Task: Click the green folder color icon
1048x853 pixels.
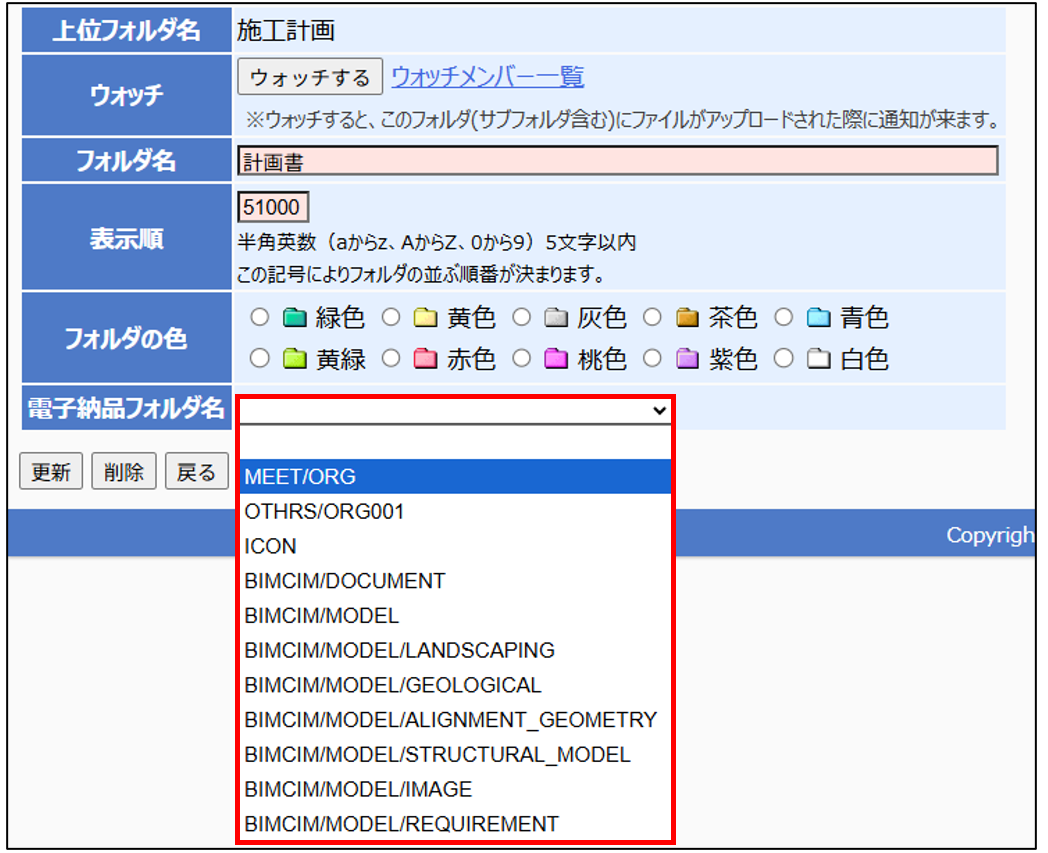Action: 294,319
